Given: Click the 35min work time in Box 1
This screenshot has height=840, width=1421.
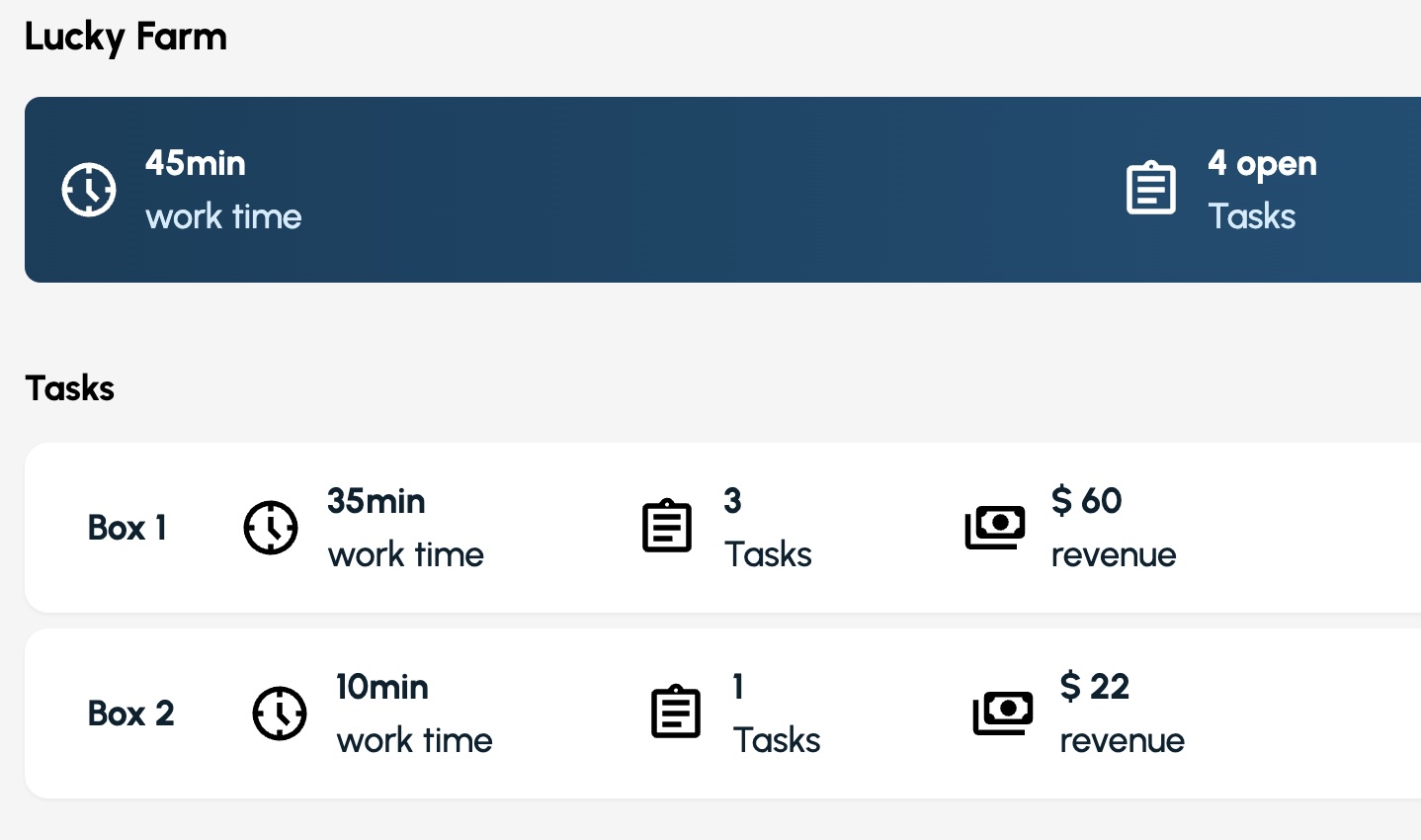Looking at the screenshot, I should (x=405, y=528).
